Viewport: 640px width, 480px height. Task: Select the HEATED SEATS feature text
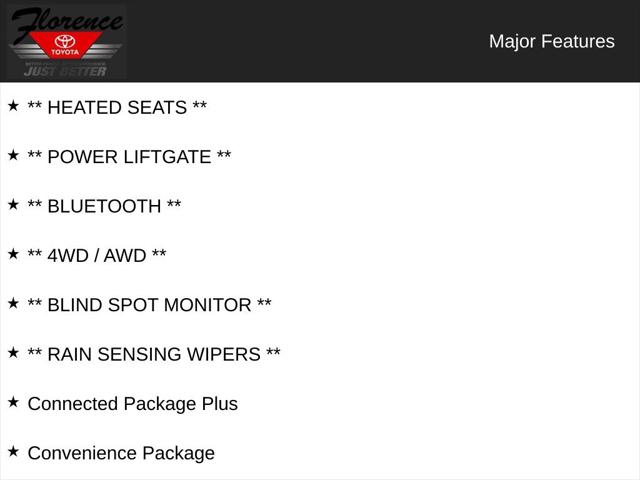coord(117,108)
